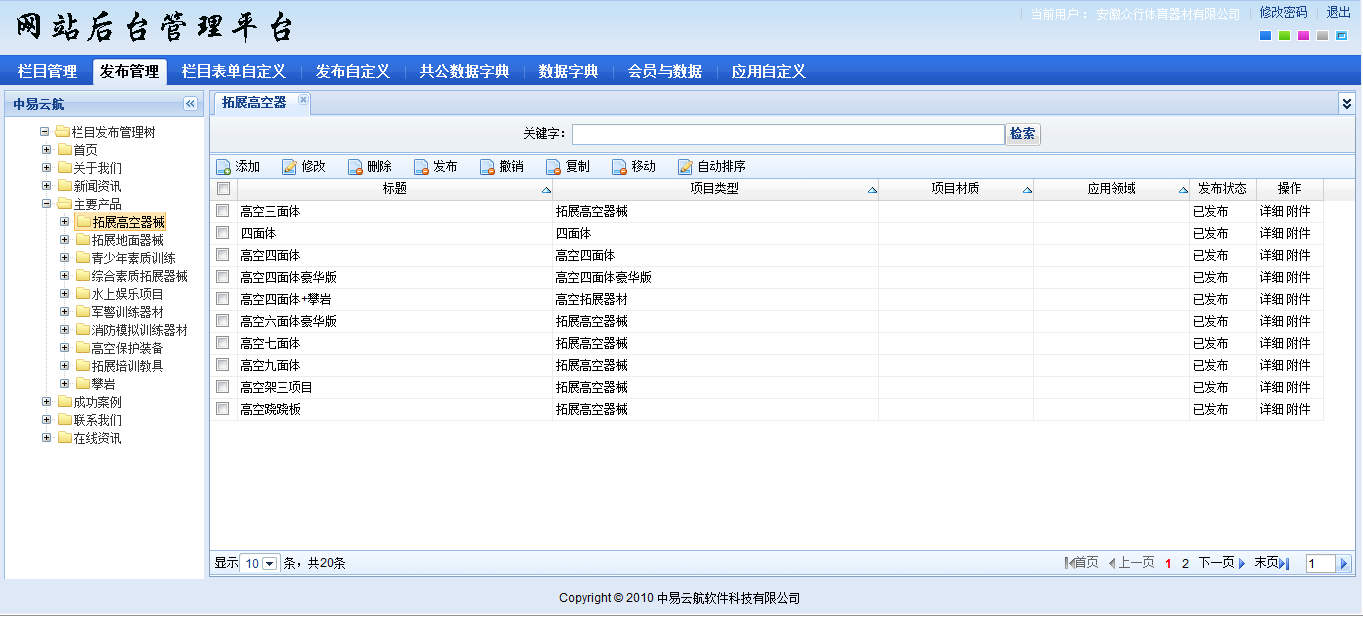Click the 发布 (Publish) toolbar icon
The height and width of the screenshot is (617, 1363).
[x=422, y=167]
